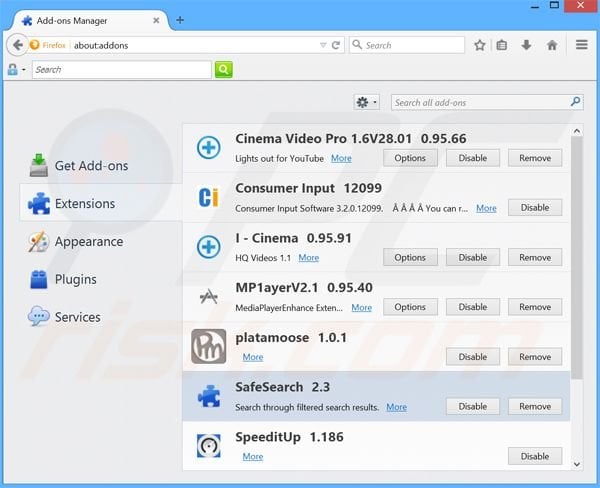Click the toolbar Search text field
The height and width of the screenshot is (488, 600).
122,70
